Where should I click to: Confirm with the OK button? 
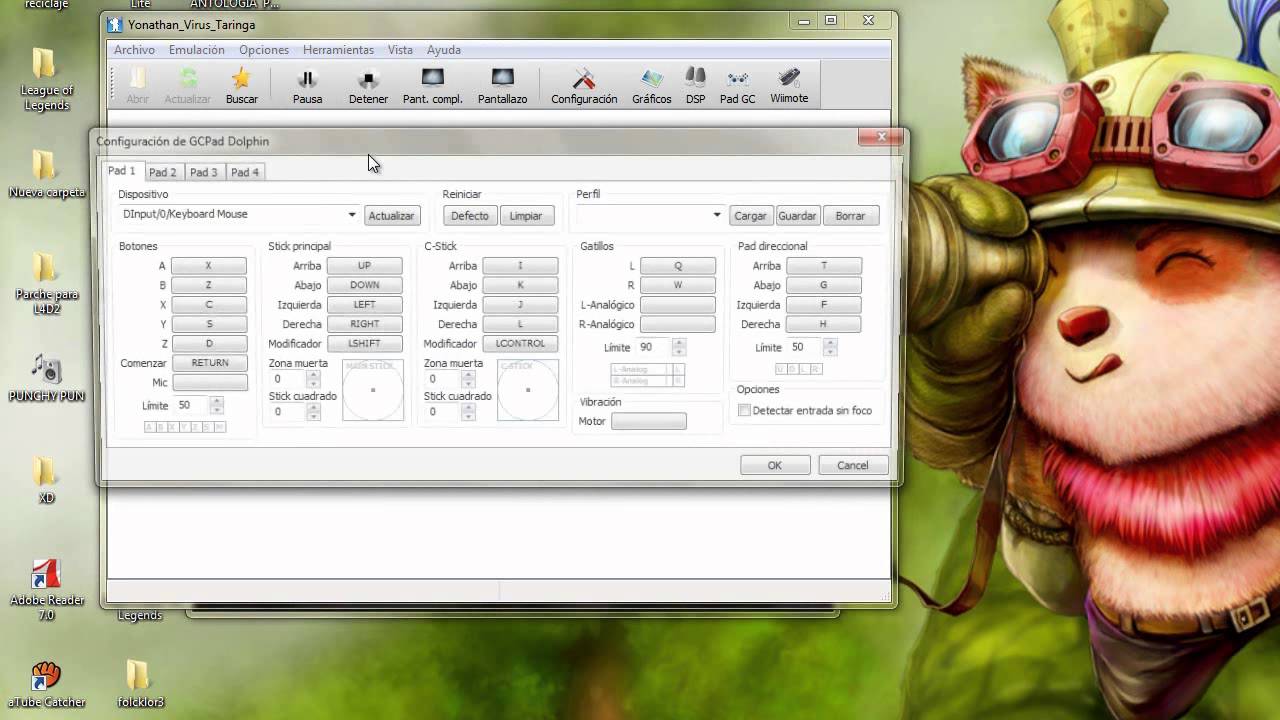[774, 465]
